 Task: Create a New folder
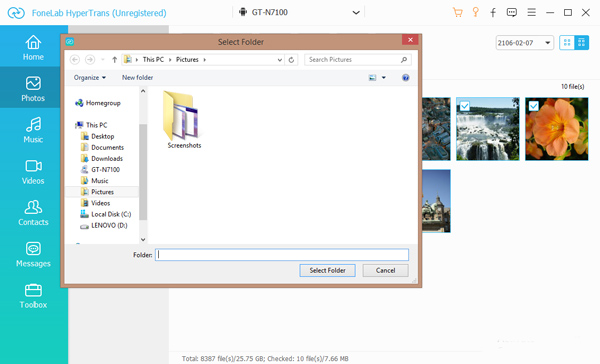tap(137, 77)
